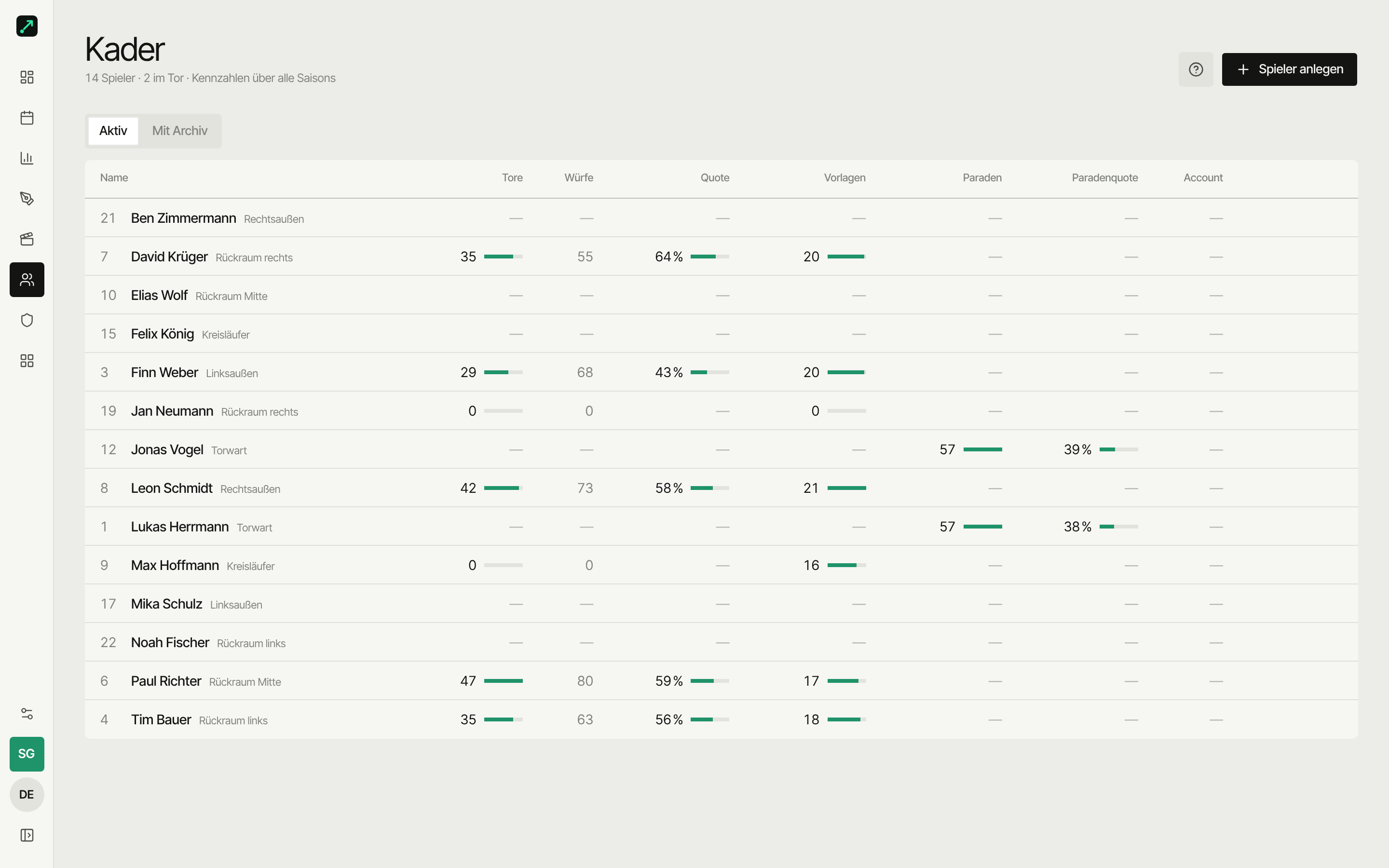1389x868 pixels.
Task: Sort by the Tore column header
Action: pos(512,178)
